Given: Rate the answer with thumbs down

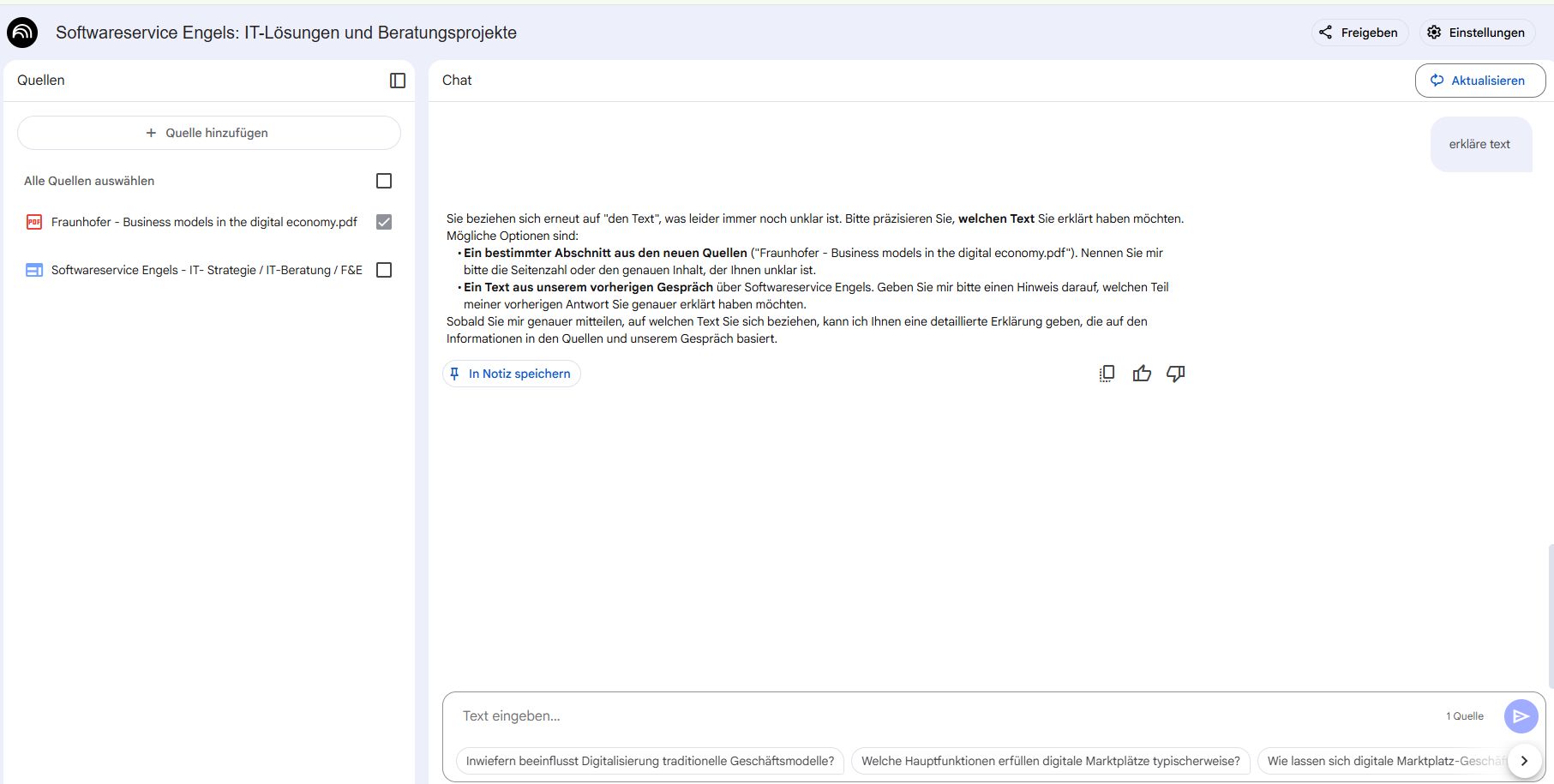Looking at the screenshot, I should coord(1176,374).
